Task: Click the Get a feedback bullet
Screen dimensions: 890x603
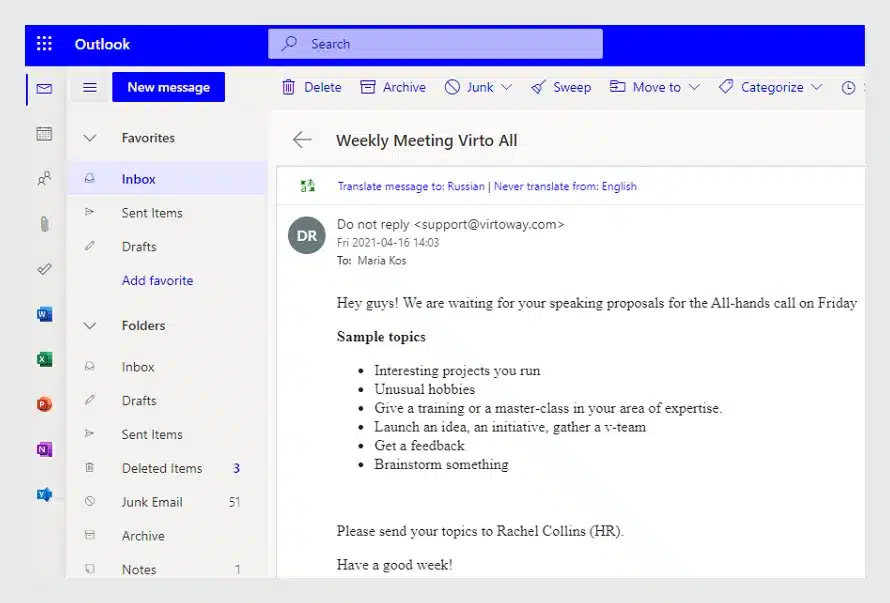Action: point(419,446)
